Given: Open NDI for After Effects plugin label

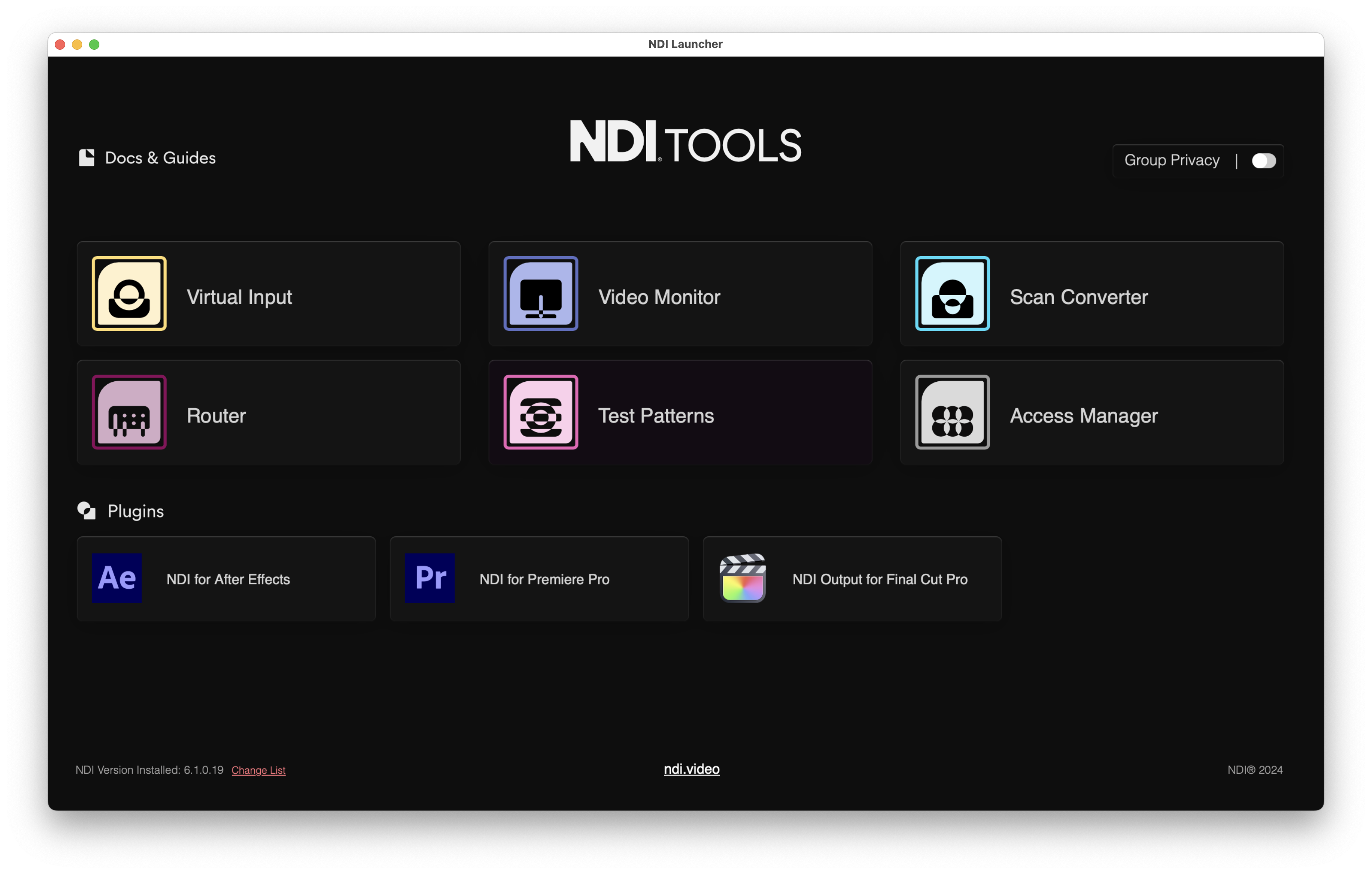Looking at the screenshot, I should pos(228,579).
